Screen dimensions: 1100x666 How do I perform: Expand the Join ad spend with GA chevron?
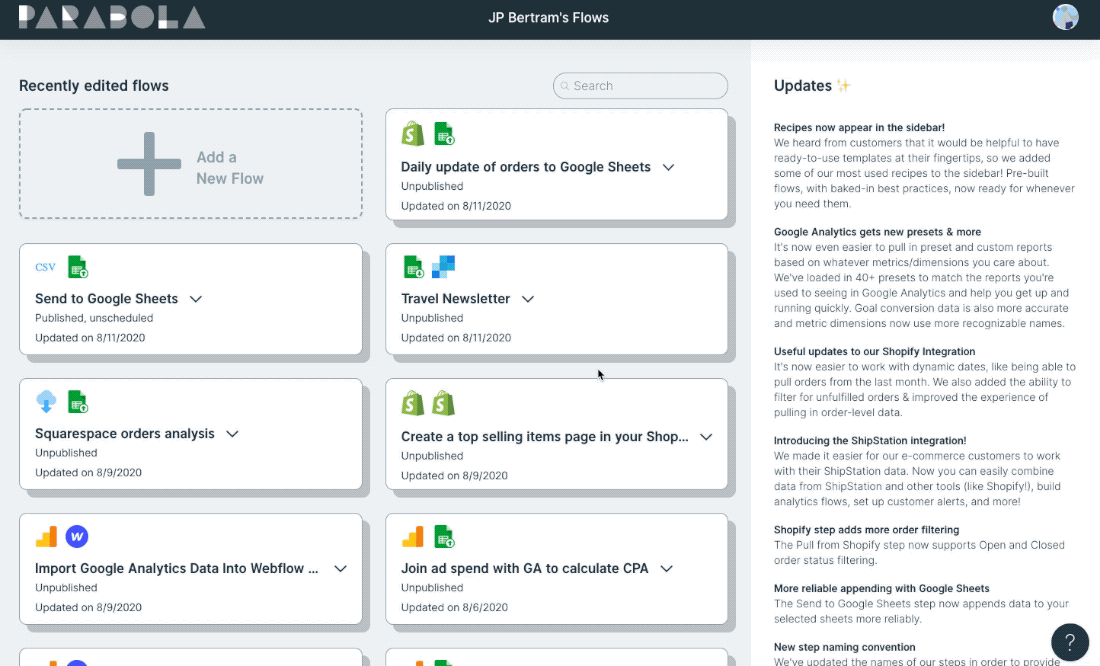pyautogui.click(x=666, y=568)
